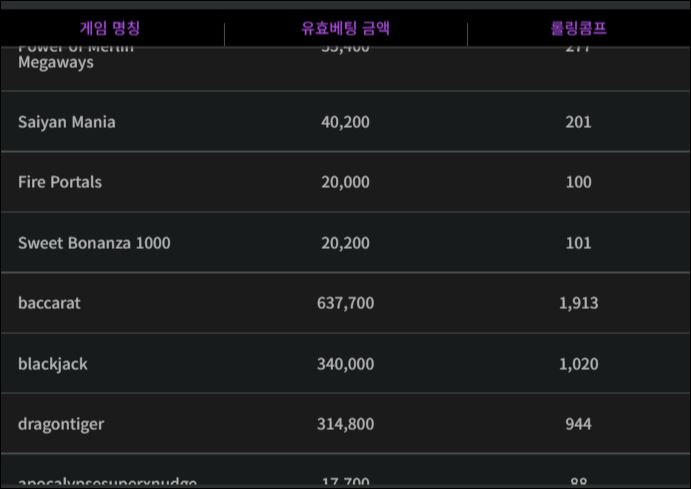Click the 340,000 blackjack betting amount
691x489 pixels.
pyautogui.click(x=346, y=364)
